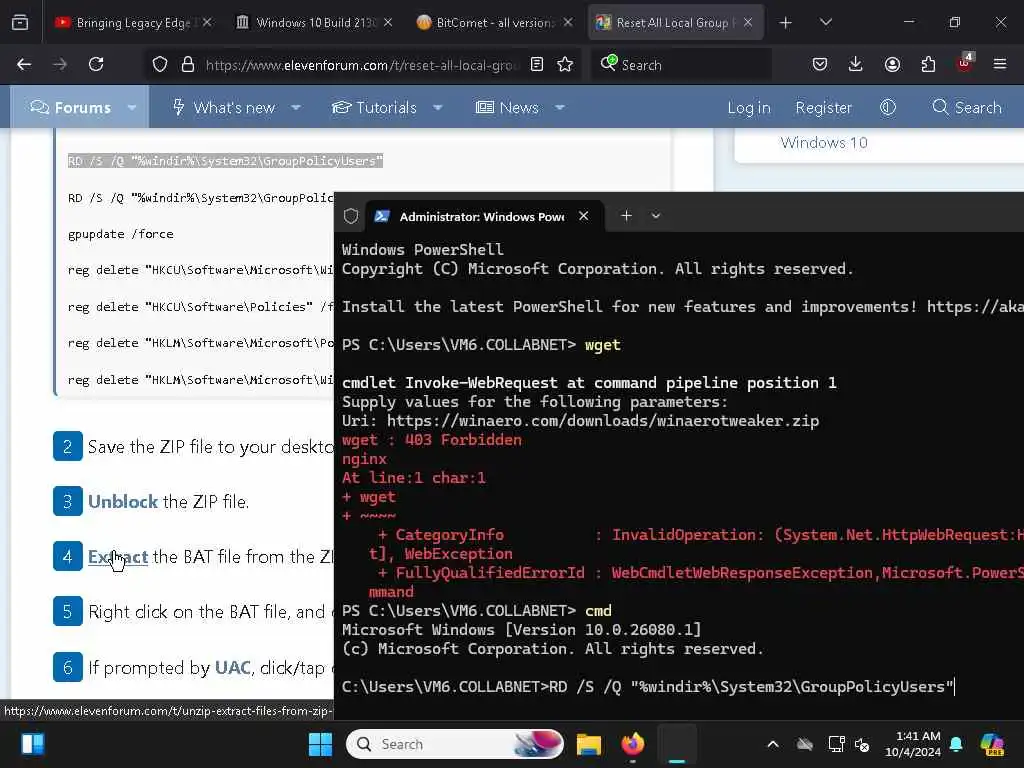Open the Terminal profile dropdown
The image size is (1024, 768).
click(x=656, y=216)
